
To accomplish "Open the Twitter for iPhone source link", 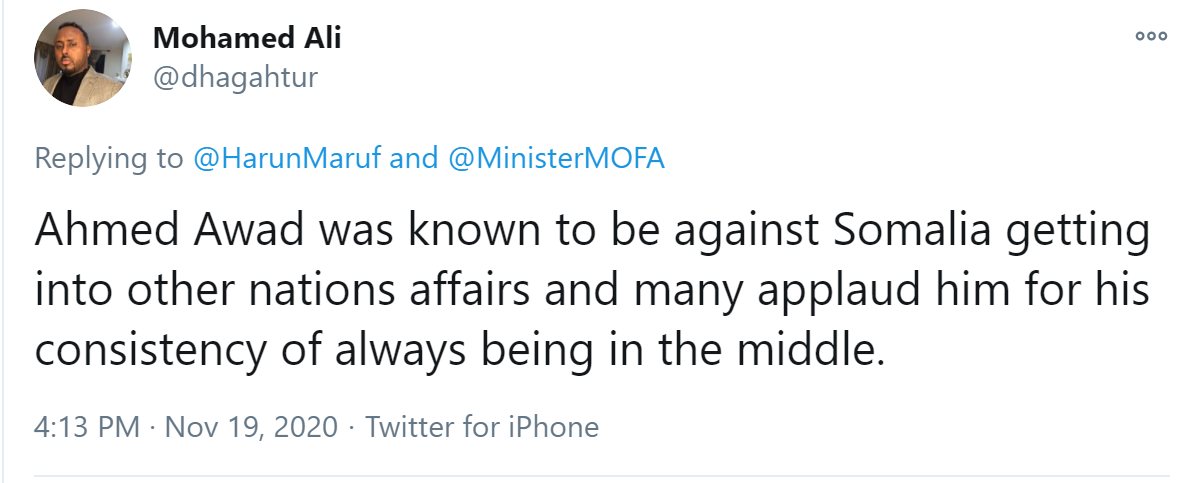I will tap(482, 428).
